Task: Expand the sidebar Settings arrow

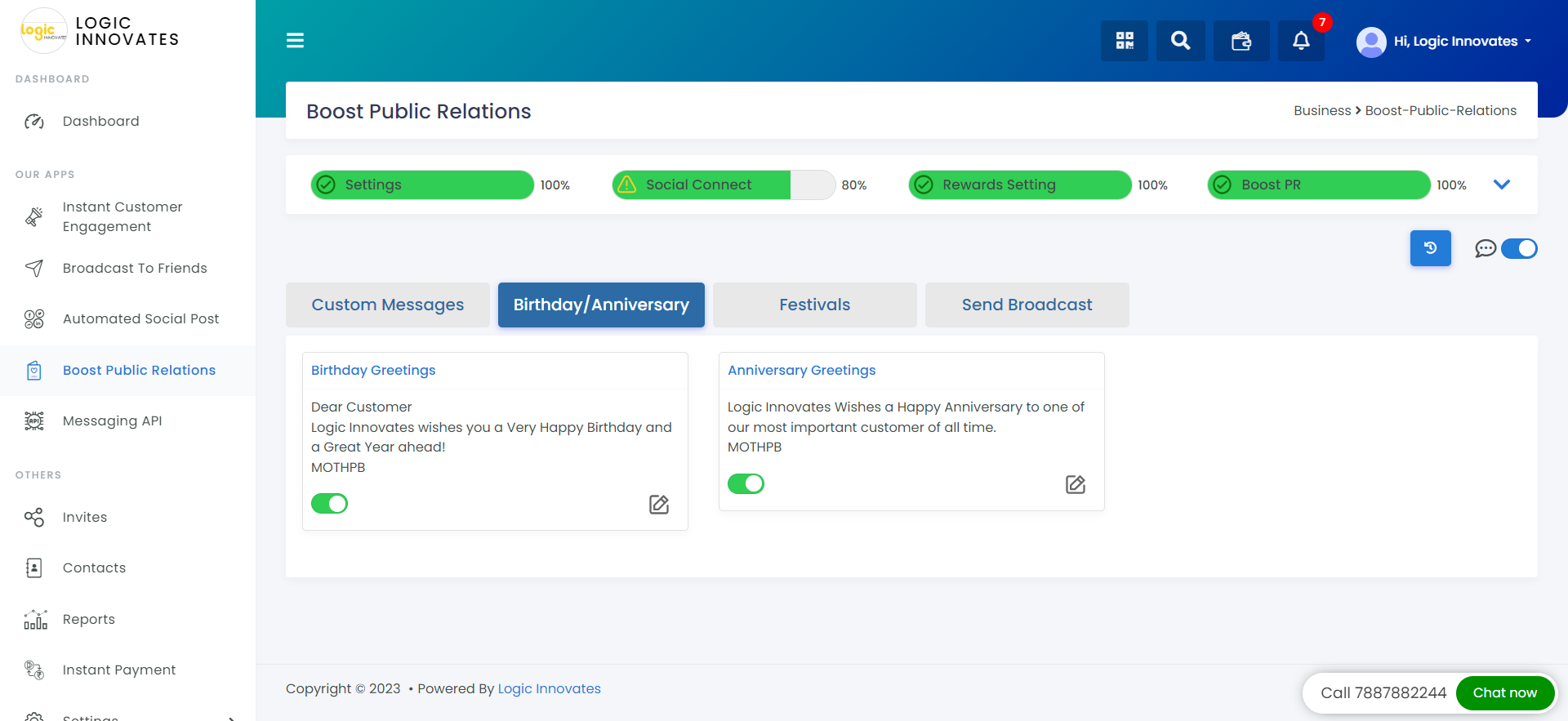Action: (232, 718)
